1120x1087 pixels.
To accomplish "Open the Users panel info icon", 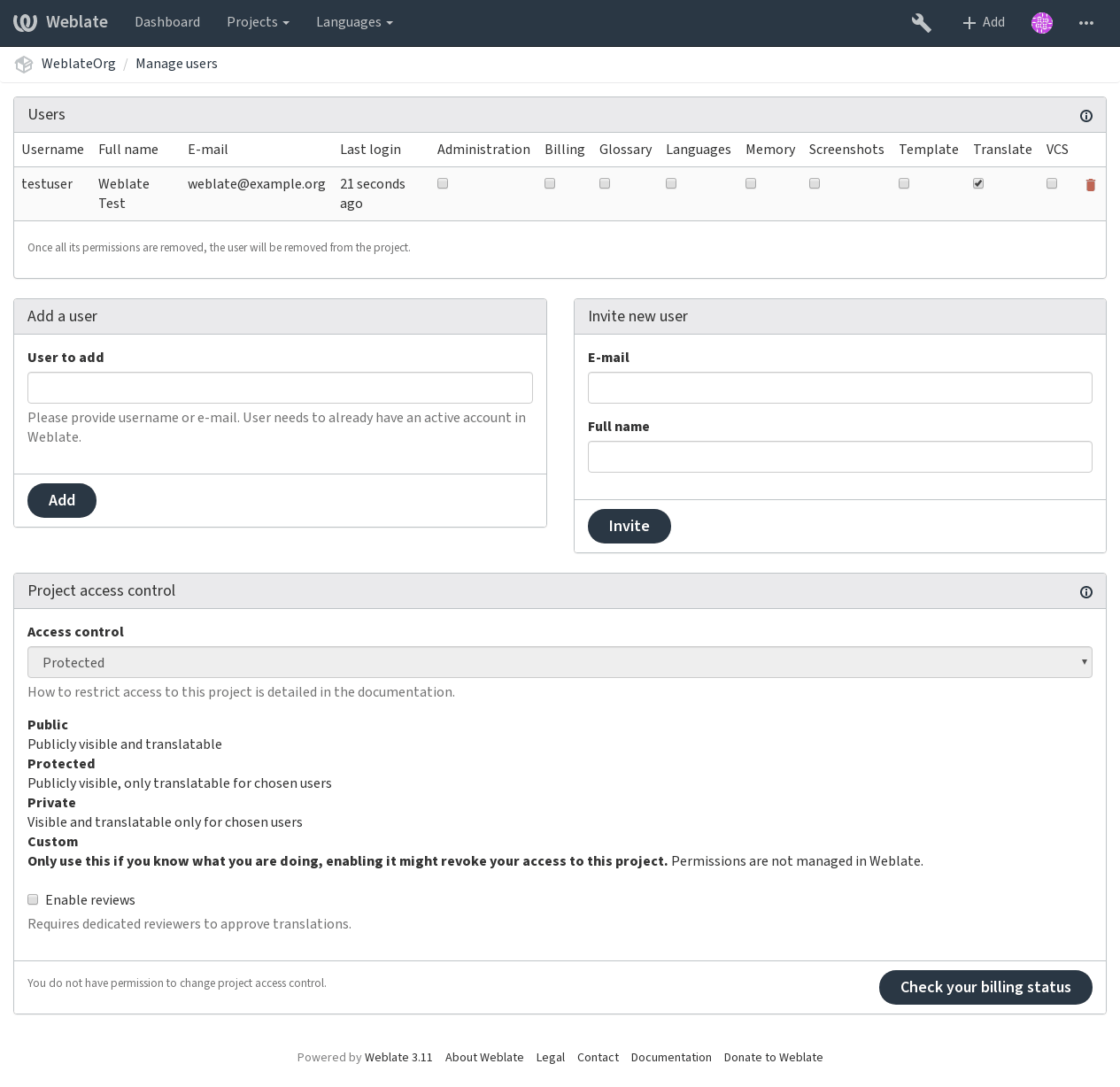I will coord(1086,116).
